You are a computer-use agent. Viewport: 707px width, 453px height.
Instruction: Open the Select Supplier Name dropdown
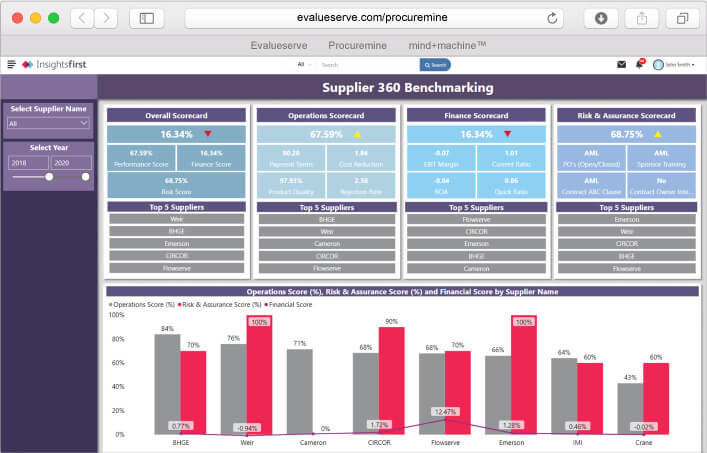48,123
